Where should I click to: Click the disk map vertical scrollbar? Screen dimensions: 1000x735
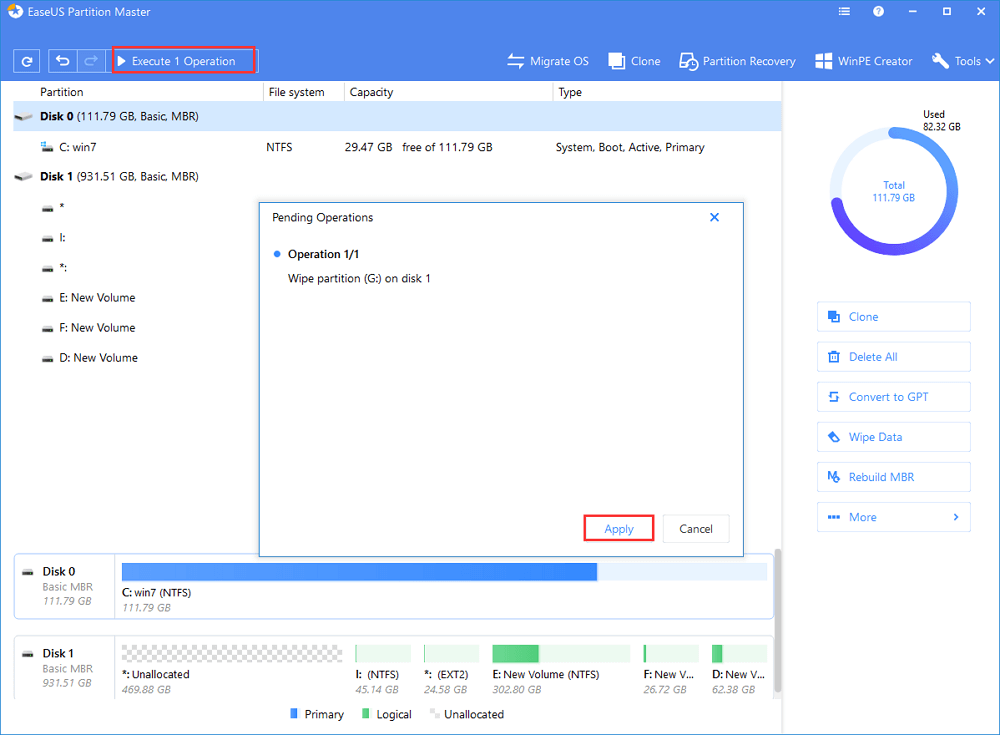[777, 620]
